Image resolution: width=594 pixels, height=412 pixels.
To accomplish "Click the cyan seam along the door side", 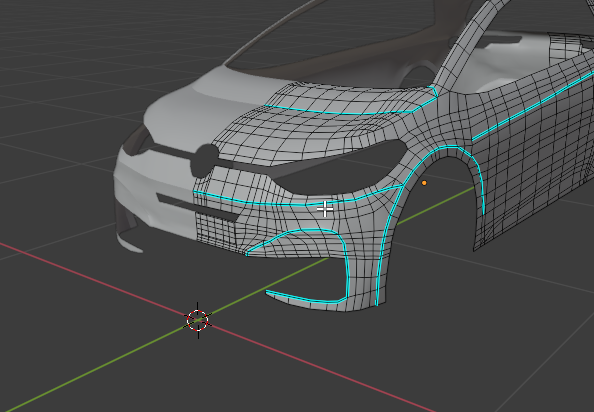I will 533,106.
